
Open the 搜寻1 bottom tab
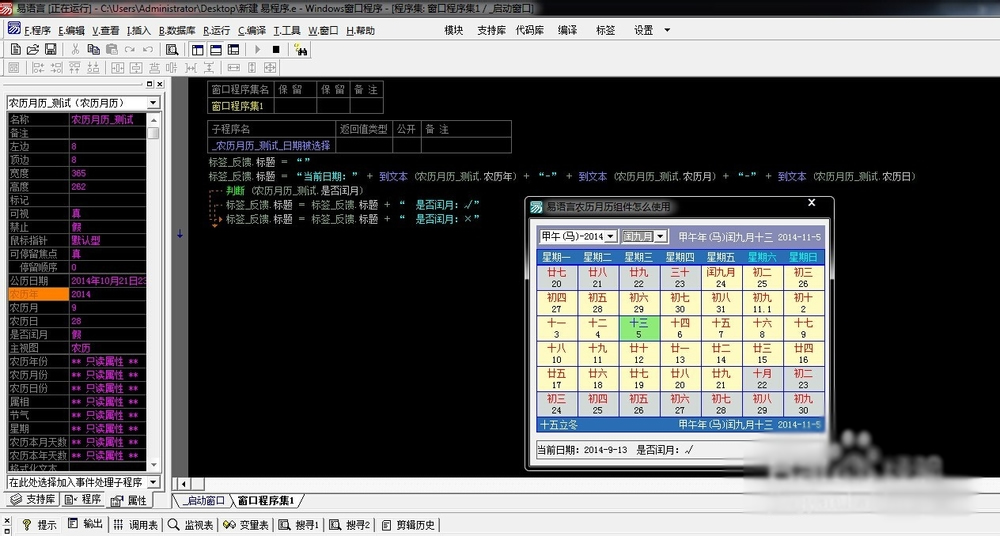[298, 525]
